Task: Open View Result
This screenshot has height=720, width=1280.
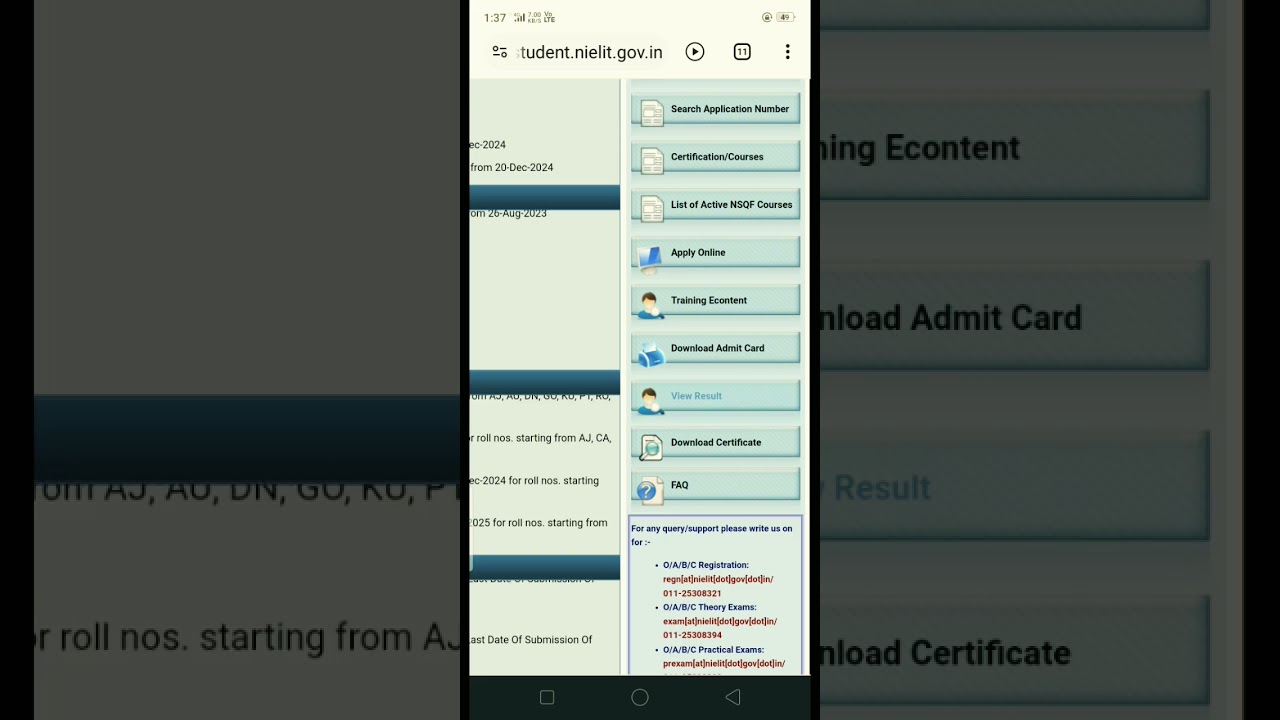Action: pos(716,396)
